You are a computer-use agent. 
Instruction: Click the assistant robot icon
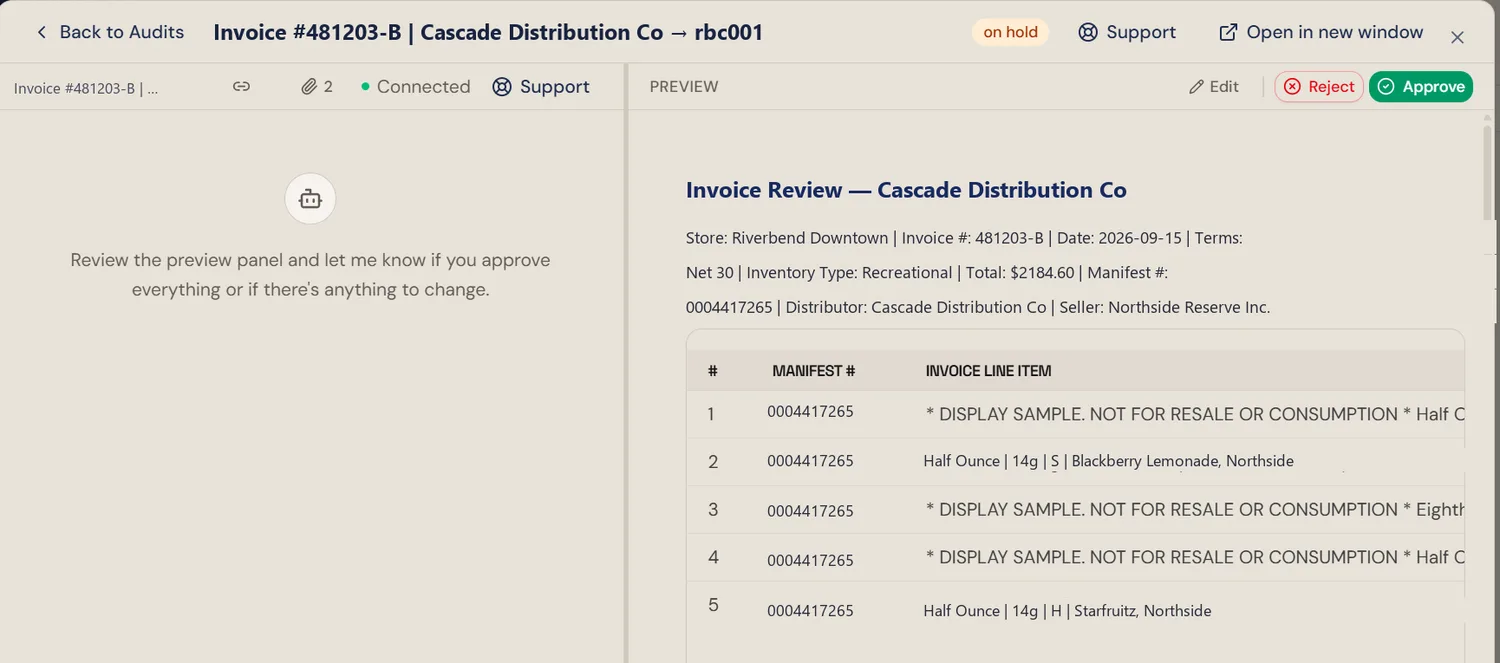point(310,199)
